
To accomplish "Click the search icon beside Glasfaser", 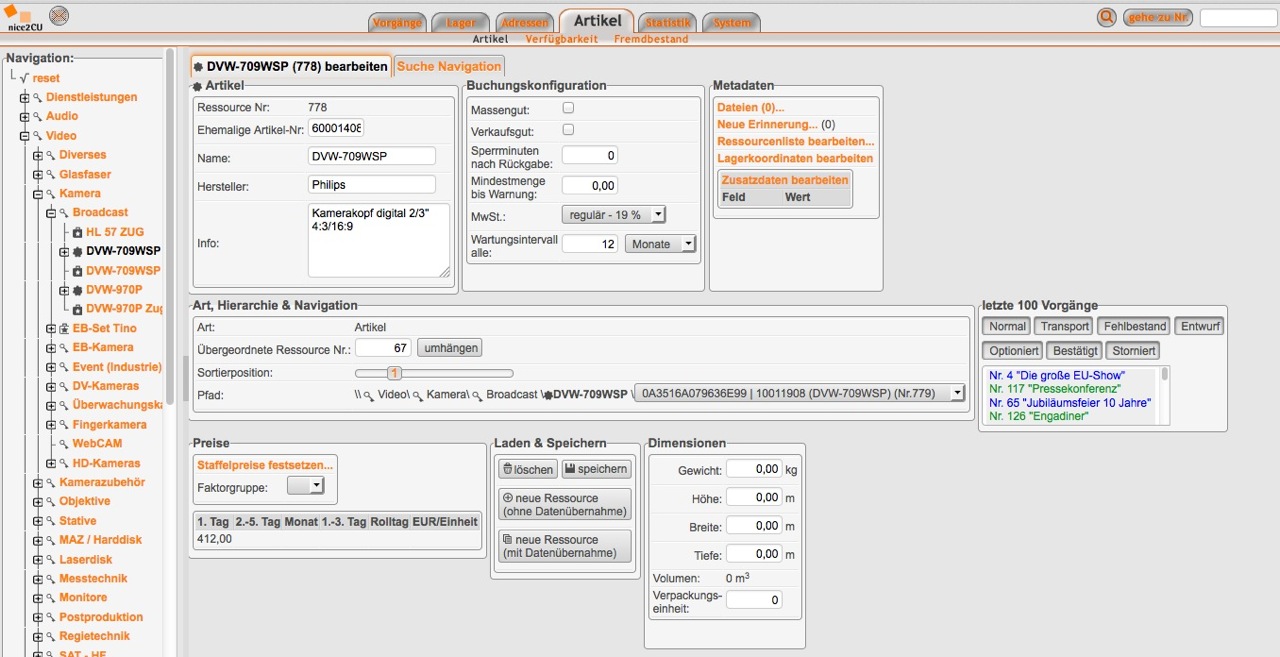I will 51,174.
